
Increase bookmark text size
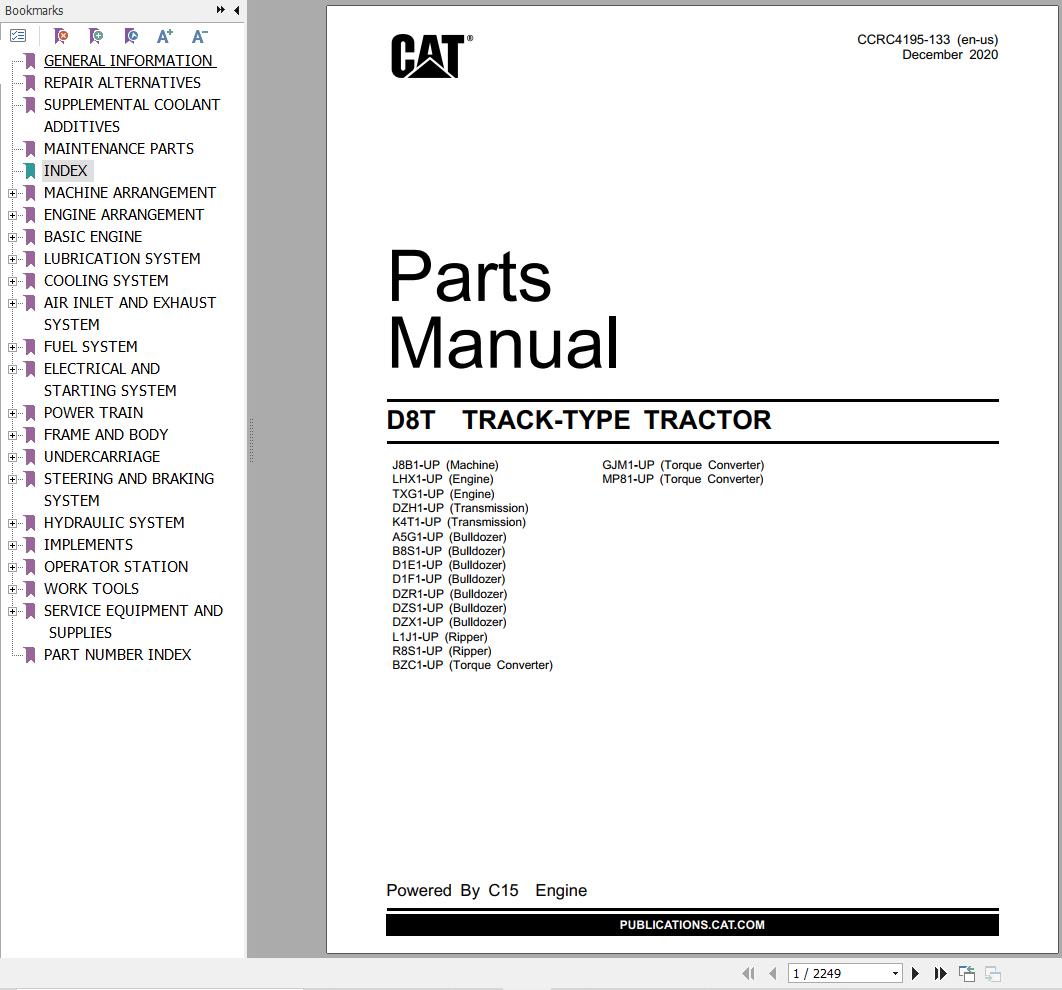(x=164, y=36)
